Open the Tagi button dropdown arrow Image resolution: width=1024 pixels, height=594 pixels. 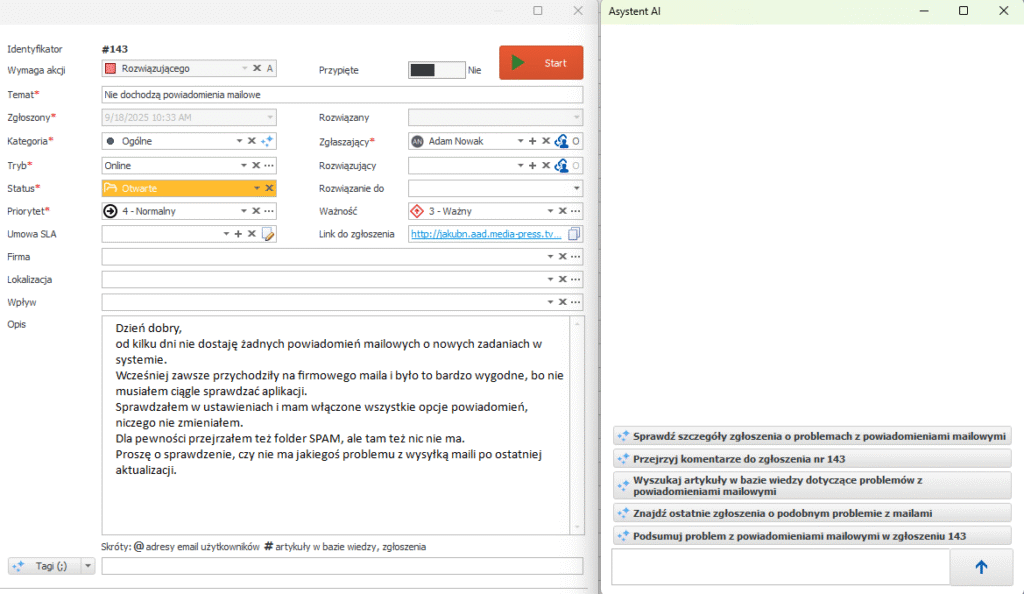88,566
